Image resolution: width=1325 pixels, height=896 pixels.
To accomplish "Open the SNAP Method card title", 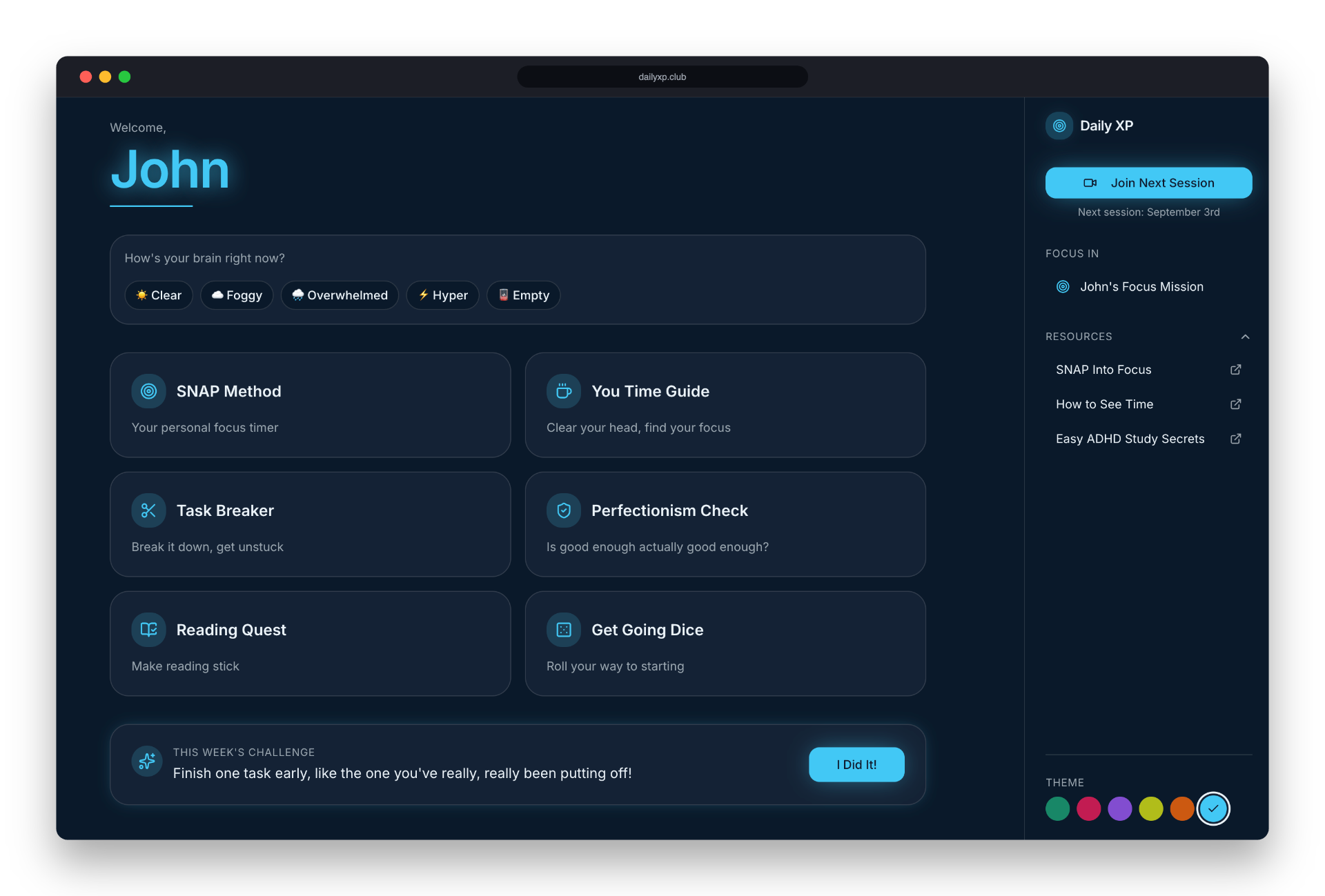I will coord(229,391).
